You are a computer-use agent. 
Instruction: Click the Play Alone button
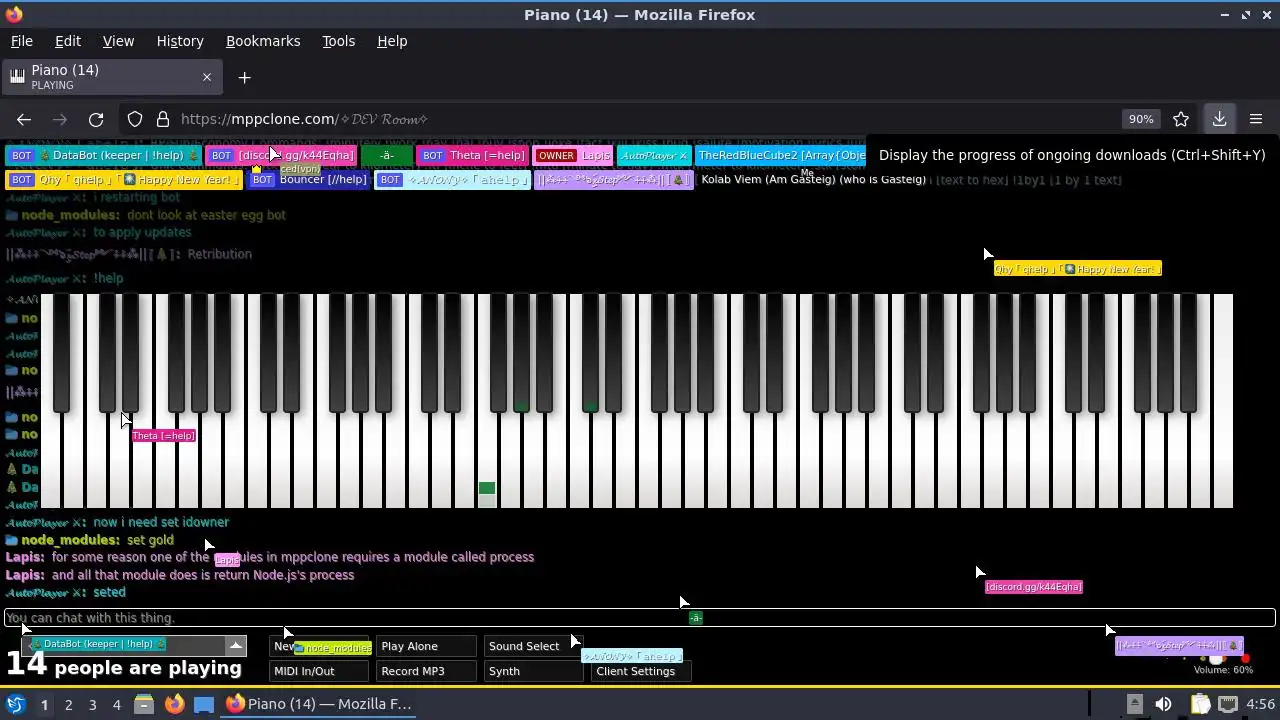pyautogui.click(x=427, y=646)
